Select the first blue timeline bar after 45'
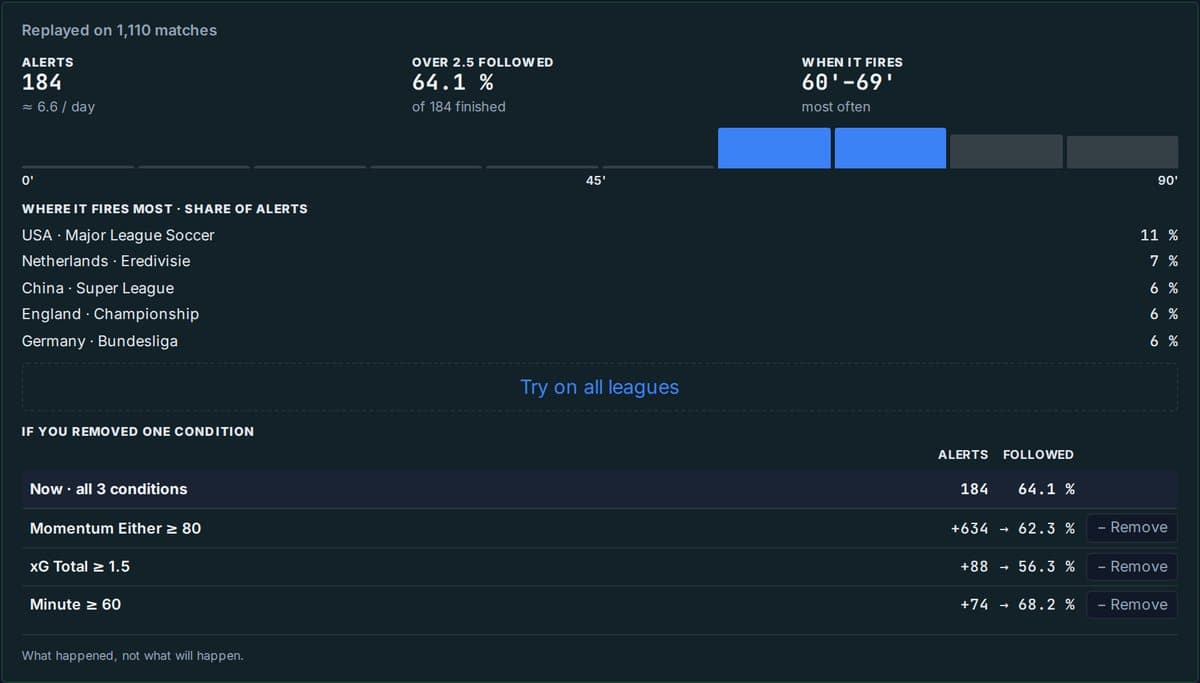This screenshot has height=683, width=1200. tap(774, 148)
